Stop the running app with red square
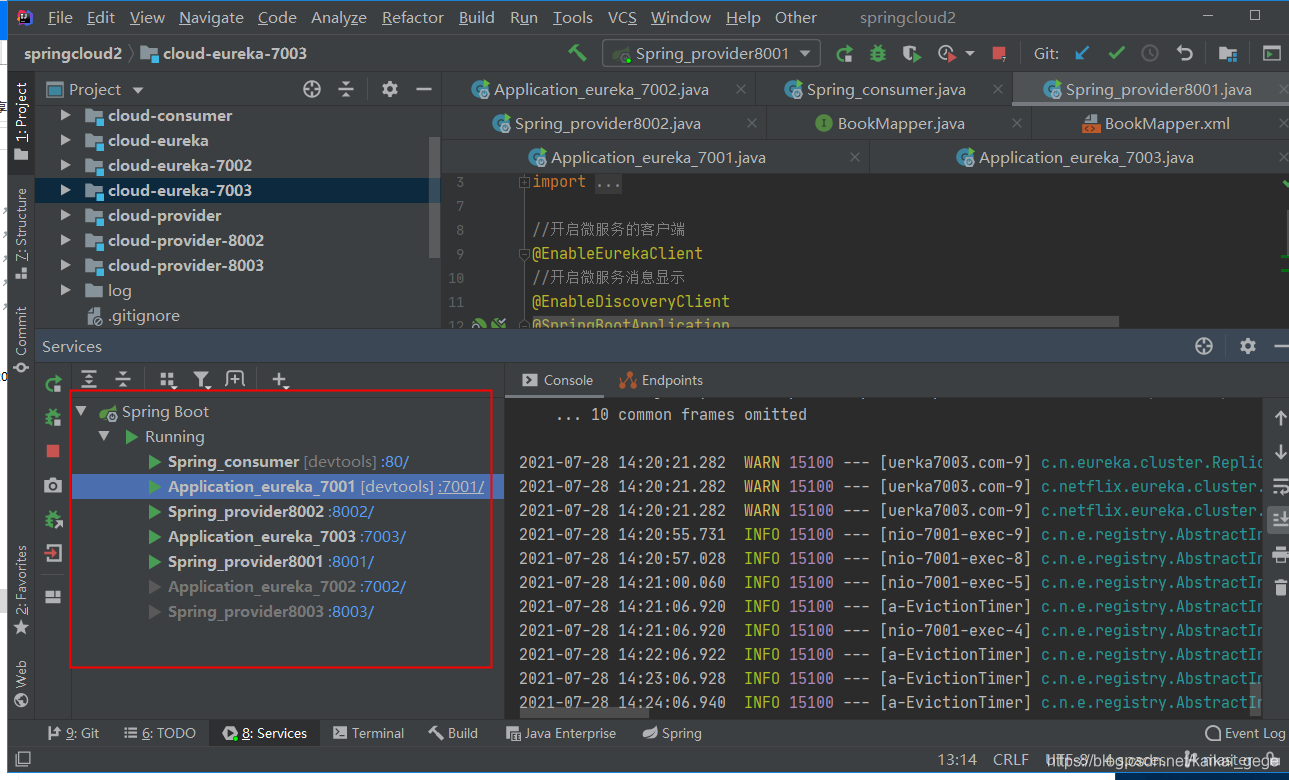The width and height of the screenshot is (1289, 780). [998, 53]
